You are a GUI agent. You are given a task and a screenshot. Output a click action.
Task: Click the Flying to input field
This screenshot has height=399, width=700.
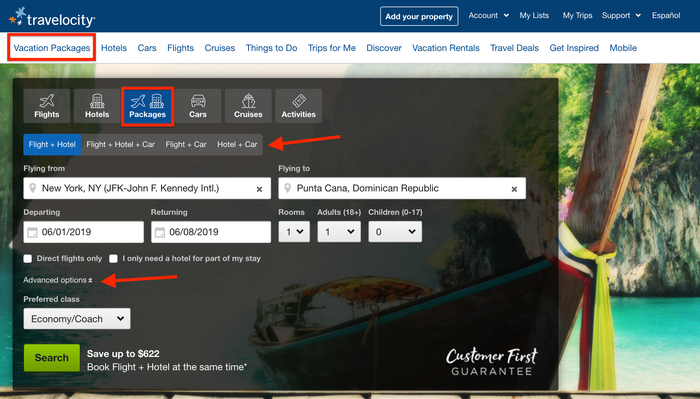[x=402, y=188]
